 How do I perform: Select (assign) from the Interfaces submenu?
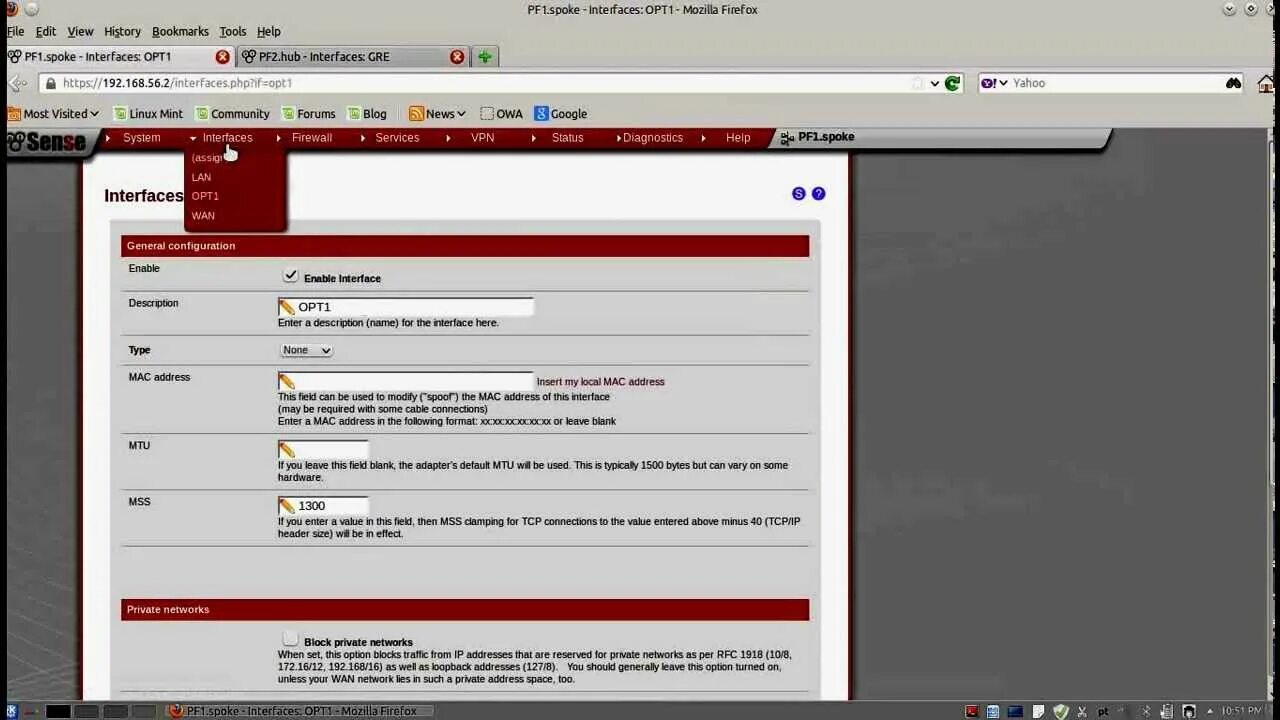[x=209, y=158]
